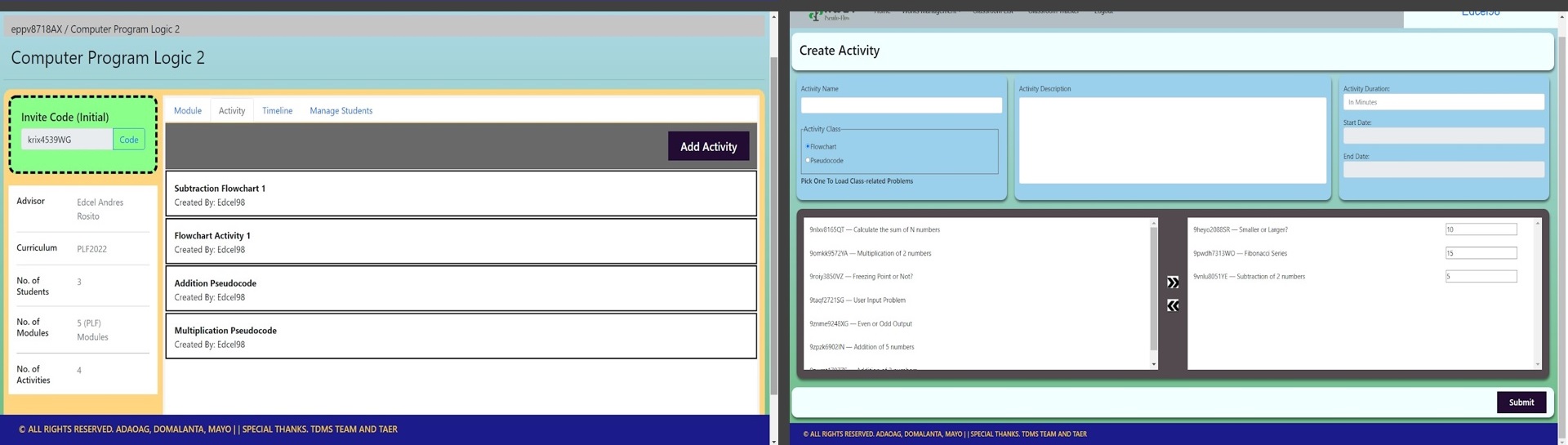
Task: Select the Flowchart activity class radio
Action: pos(808,146)
